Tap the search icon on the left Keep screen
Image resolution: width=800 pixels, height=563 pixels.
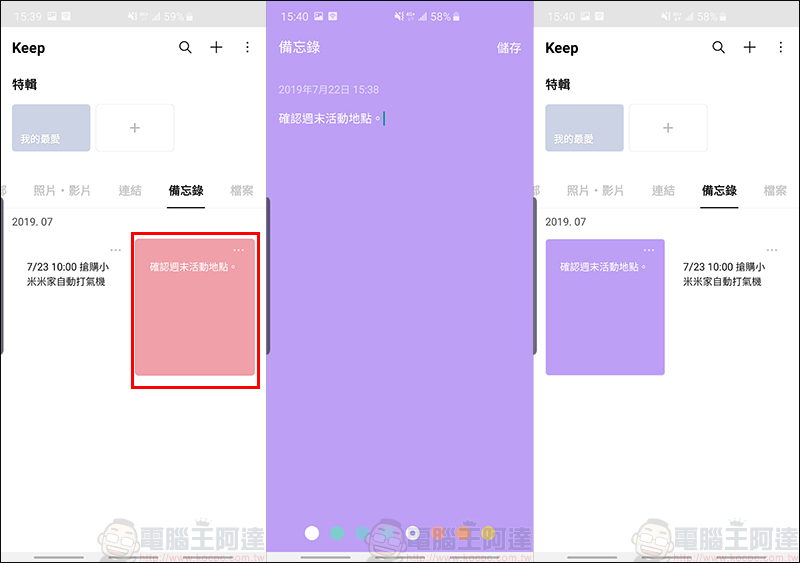[185, 48]
